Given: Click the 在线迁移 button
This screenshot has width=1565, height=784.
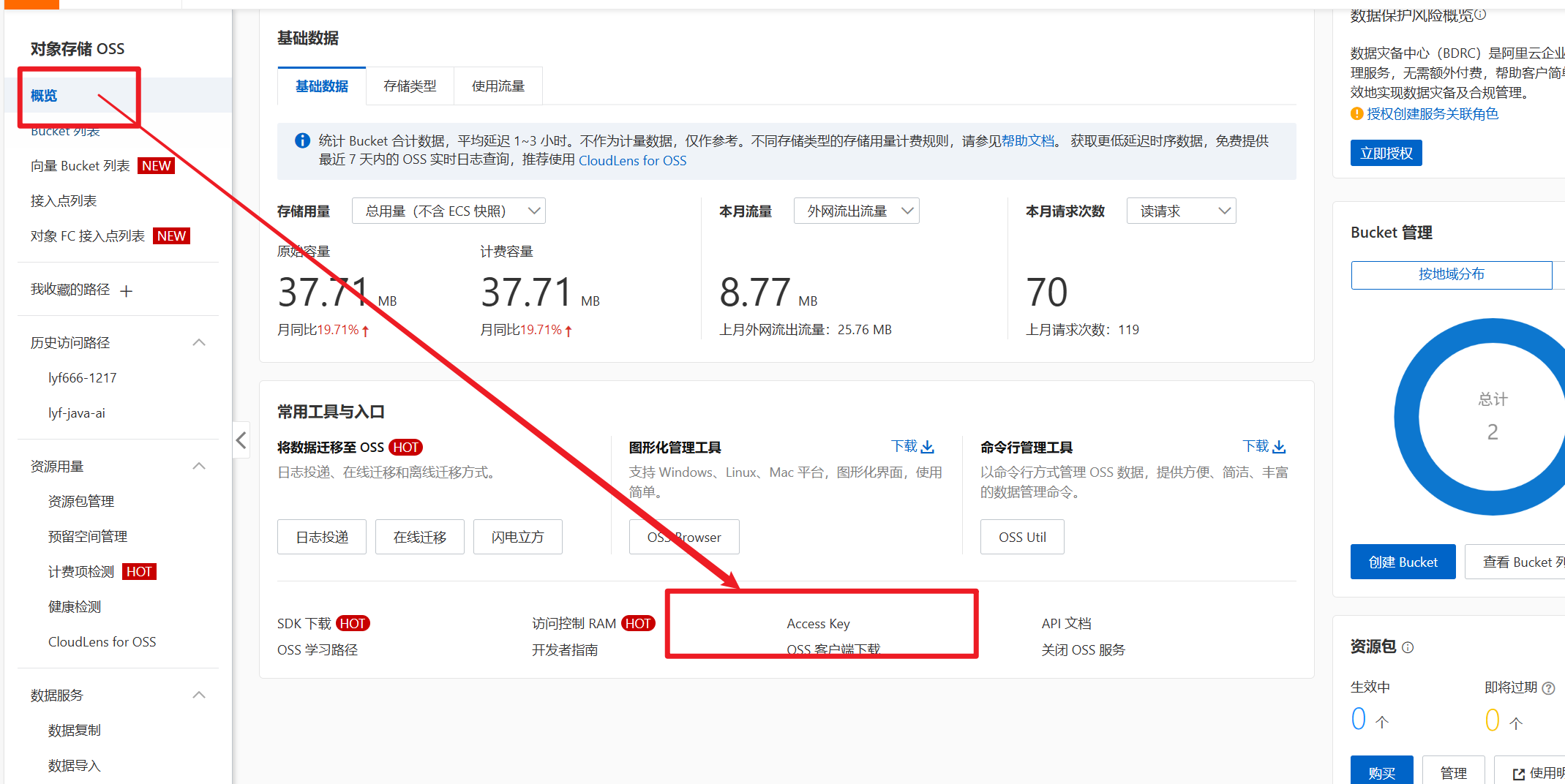Looking at the screenshot, I should (x=420, y=537).
